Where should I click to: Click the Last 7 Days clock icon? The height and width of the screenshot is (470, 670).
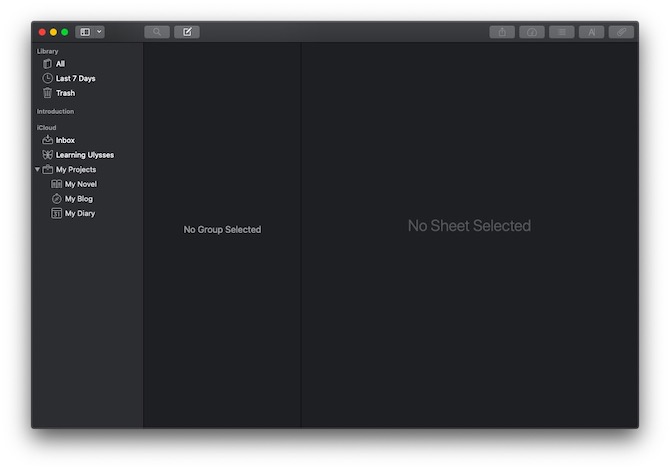(47, 78)
